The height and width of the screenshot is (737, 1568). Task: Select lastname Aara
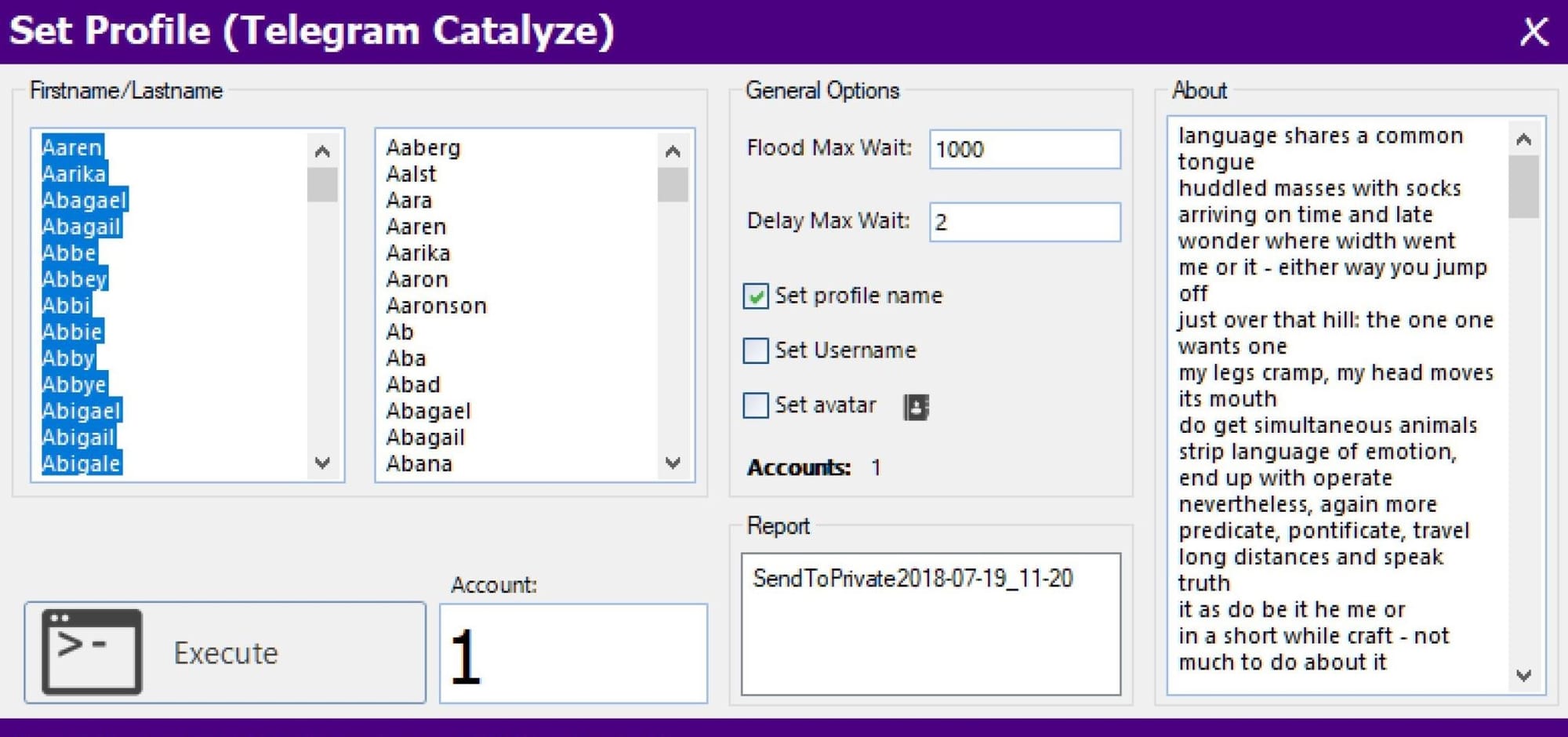pos(408,200)
